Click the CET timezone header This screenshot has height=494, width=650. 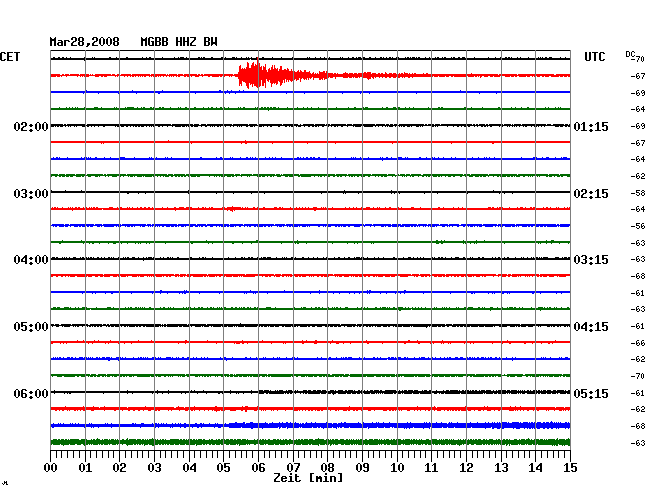tap(10, 57)
